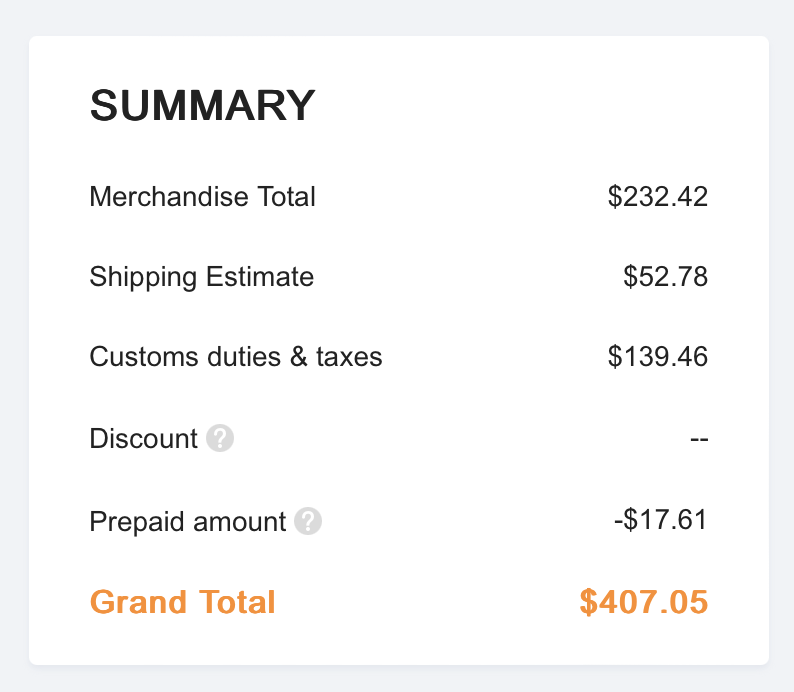
Task: Click the double-dash Discount value
Action: pyautogui.click(x=699, y=439)
